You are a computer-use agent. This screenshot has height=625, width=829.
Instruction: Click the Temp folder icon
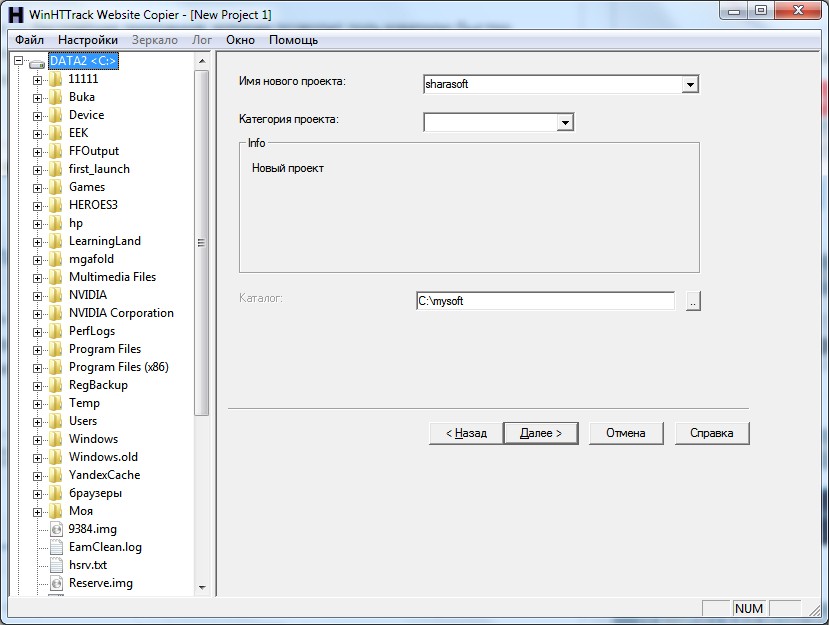point(56,403)
